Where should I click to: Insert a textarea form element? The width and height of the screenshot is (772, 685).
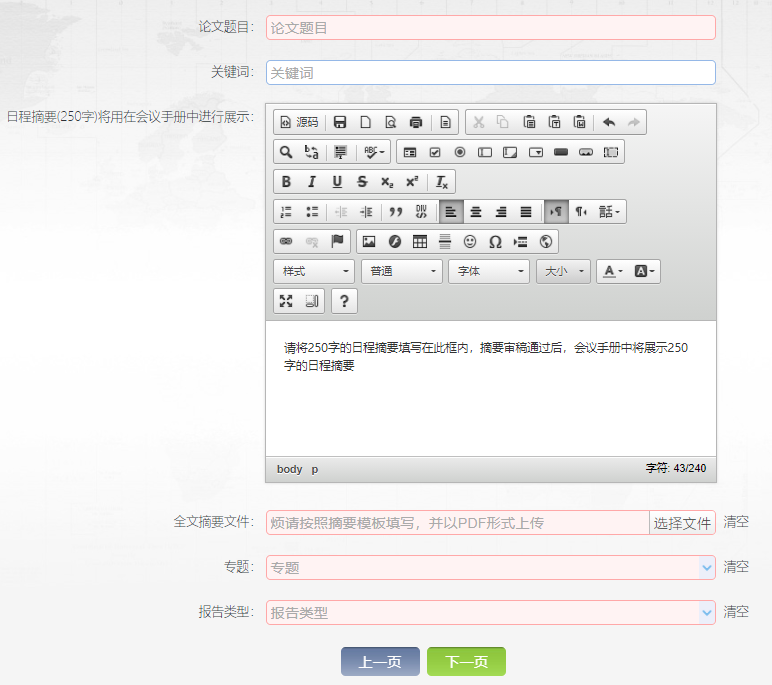510,152
